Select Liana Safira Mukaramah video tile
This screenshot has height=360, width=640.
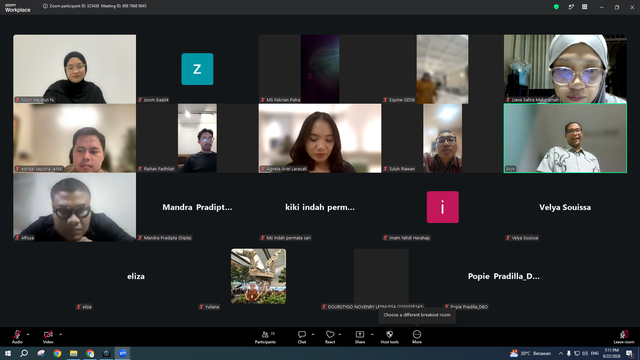565,69
